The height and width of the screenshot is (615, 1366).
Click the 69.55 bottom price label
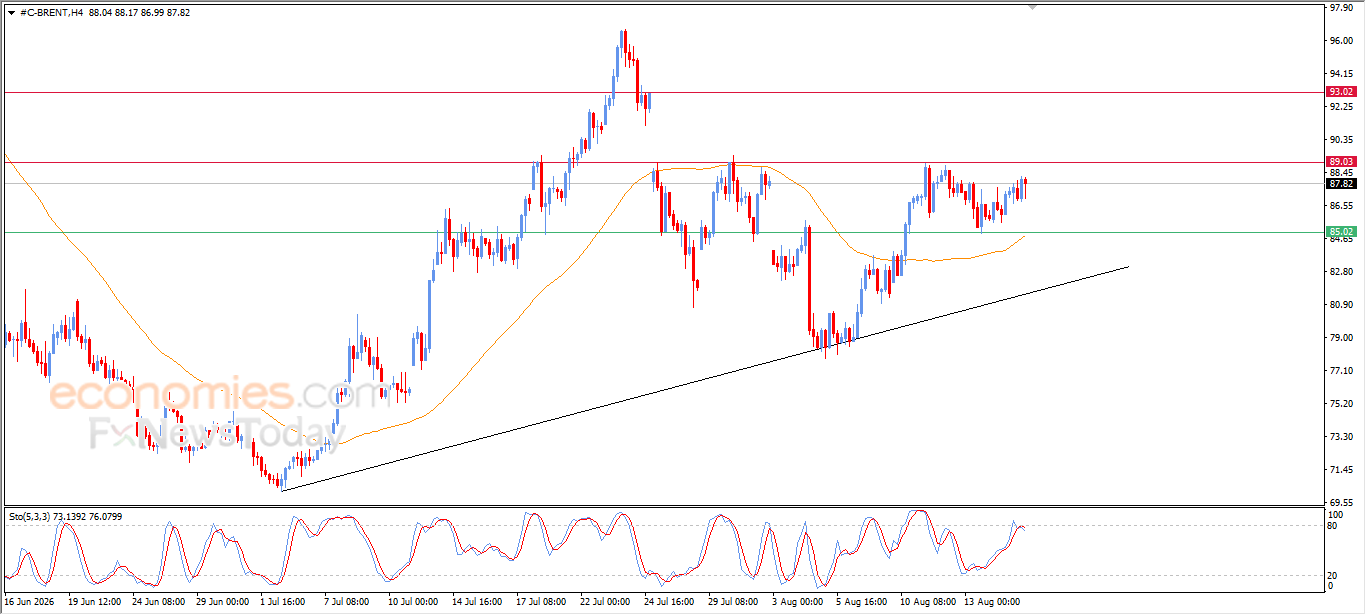coord(1341,503)
